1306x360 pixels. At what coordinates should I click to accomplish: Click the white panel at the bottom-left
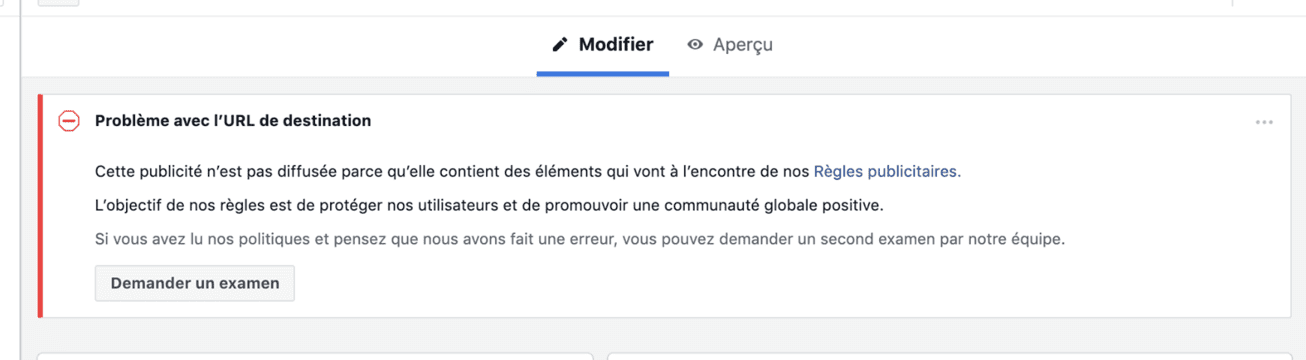point(315,356)
